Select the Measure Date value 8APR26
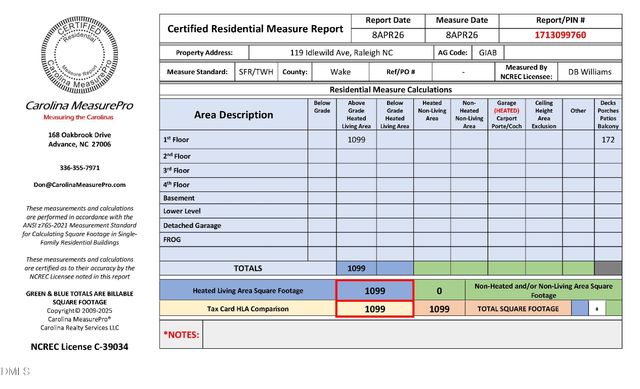The height and width of the screenshot is (389, 640). pos(462,35)
